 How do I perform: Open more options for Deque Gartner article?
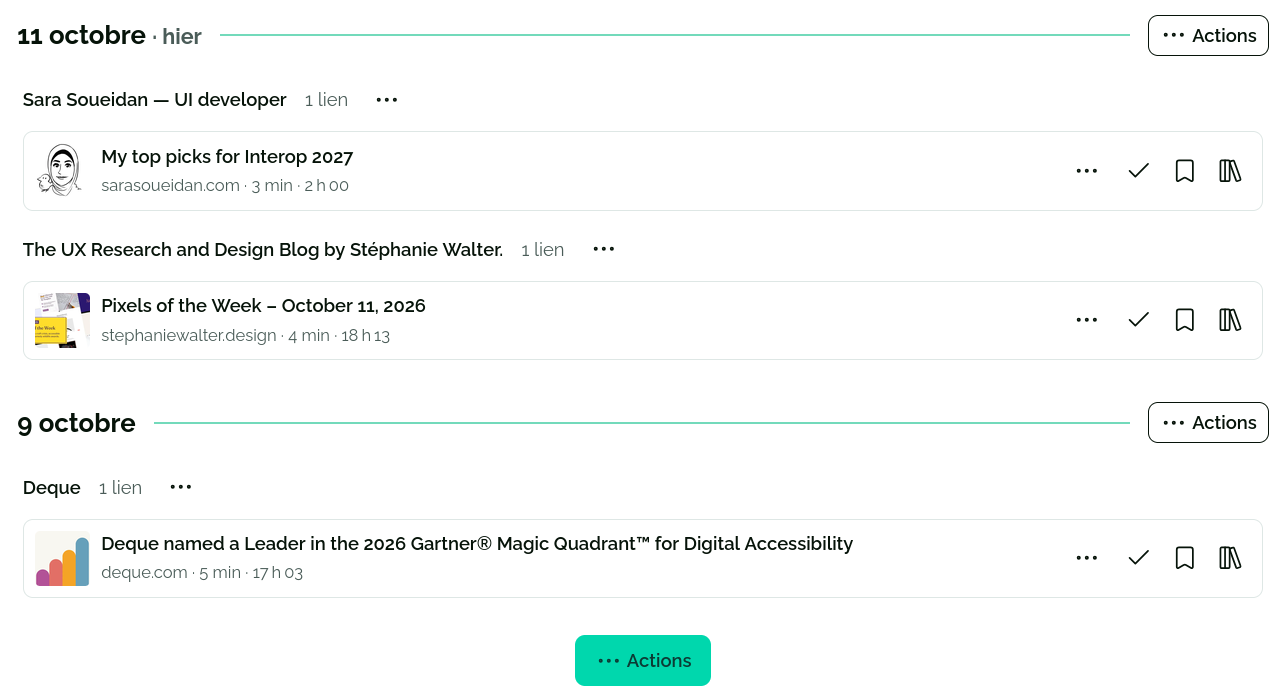[1087, 558]
